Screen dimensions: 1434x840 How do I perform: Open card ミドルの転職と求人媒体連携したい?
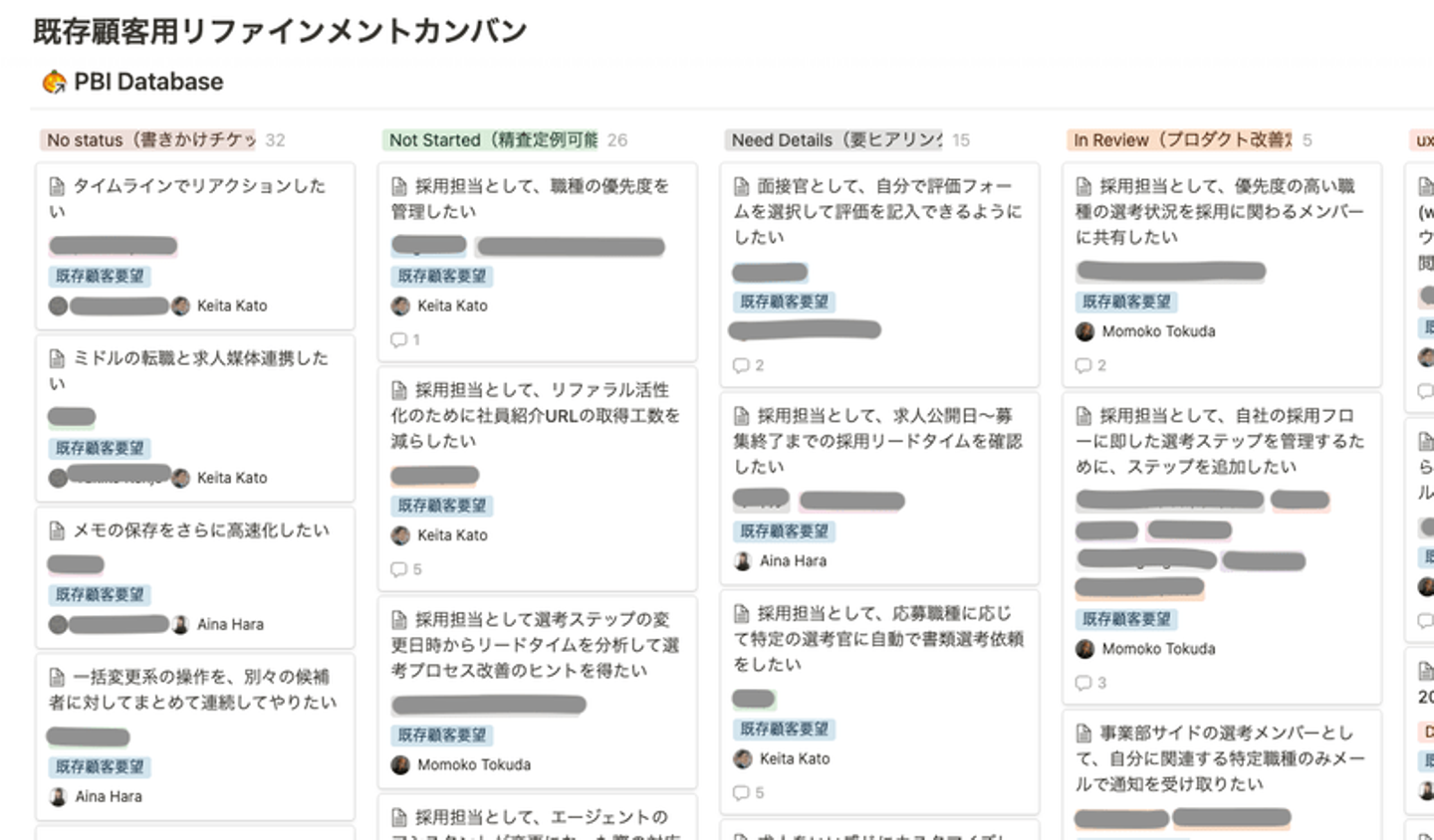tap(199, 369)
